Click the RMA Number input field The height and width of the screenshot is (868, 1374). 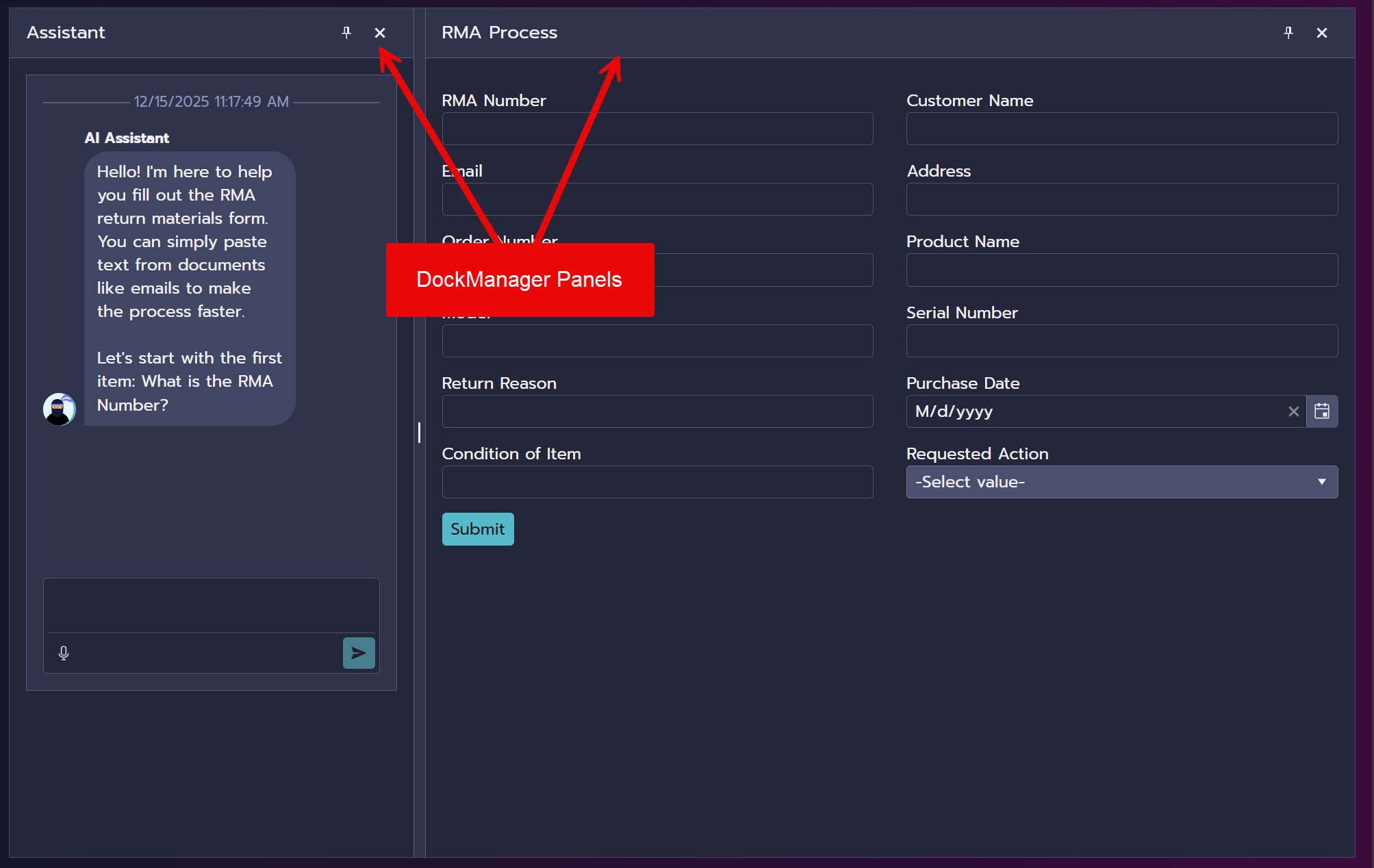(657, 129)
